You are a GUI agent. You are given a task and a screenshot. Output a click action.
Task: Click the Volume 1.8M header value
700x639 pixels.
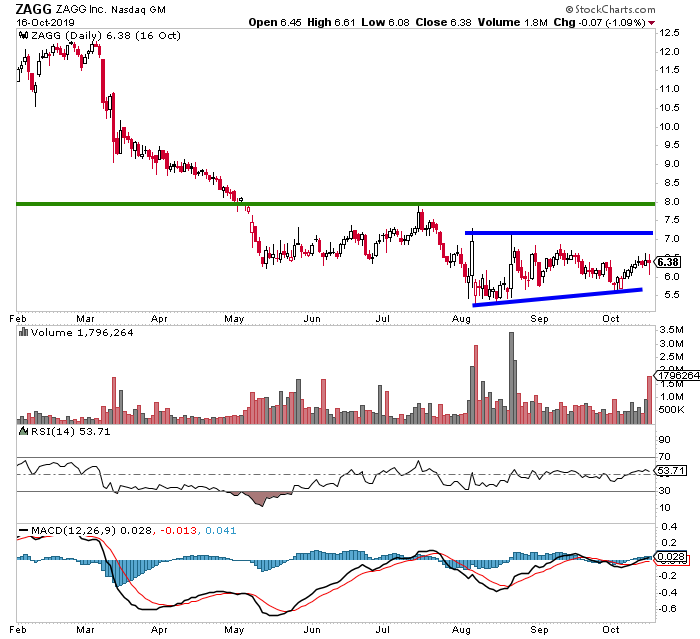[x=512, y=22]
